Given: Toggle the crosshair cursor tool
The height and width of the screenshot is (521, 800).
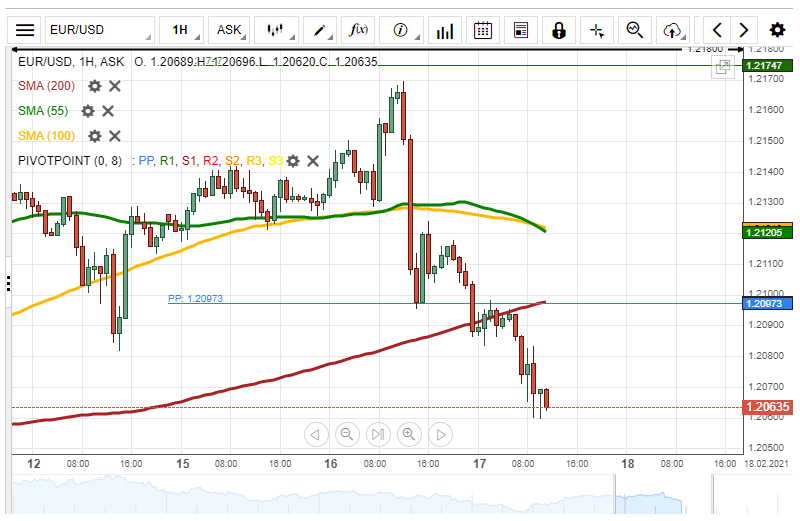Looking at the screenshot, I should tap(597, 30).
